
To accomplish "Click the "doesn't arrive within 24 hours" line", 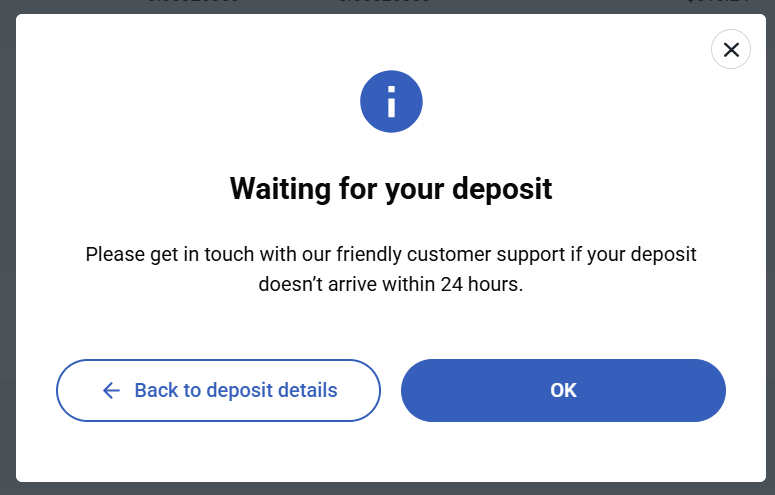I will 391,284.
